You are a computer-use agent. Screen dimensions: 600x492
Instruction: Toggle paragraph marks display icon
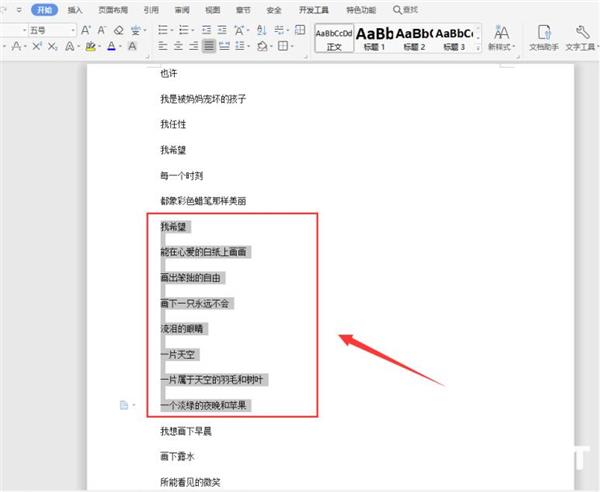(x=279, y=30)
